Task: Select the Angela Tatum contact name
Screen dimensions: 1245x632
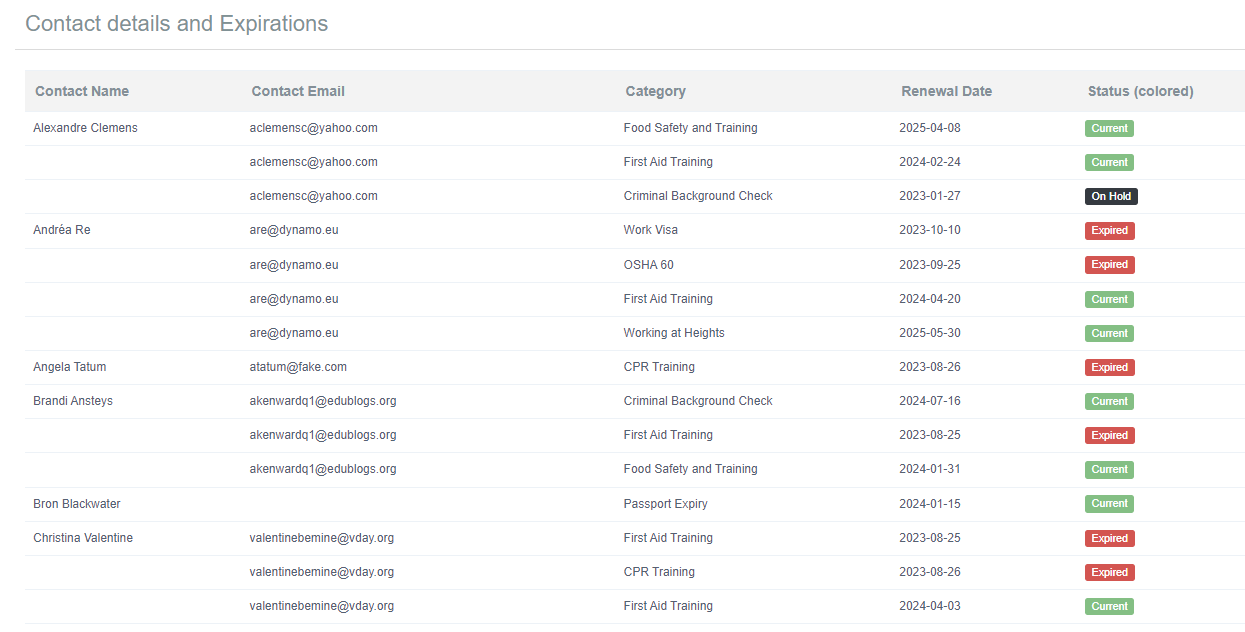Action: [69, 367]
